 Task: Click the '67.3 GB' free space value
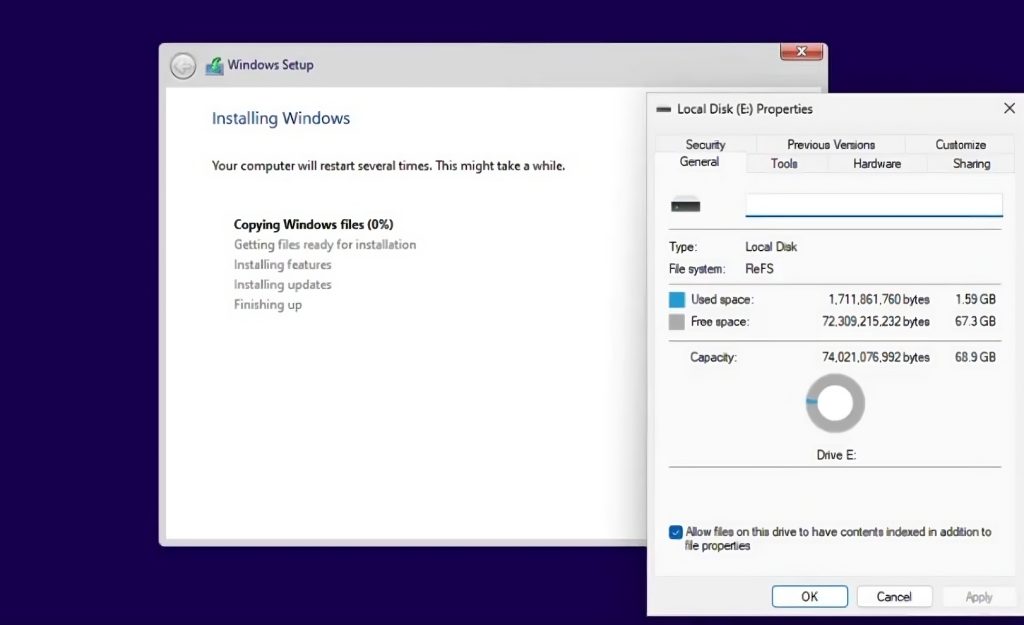(976, 322)
